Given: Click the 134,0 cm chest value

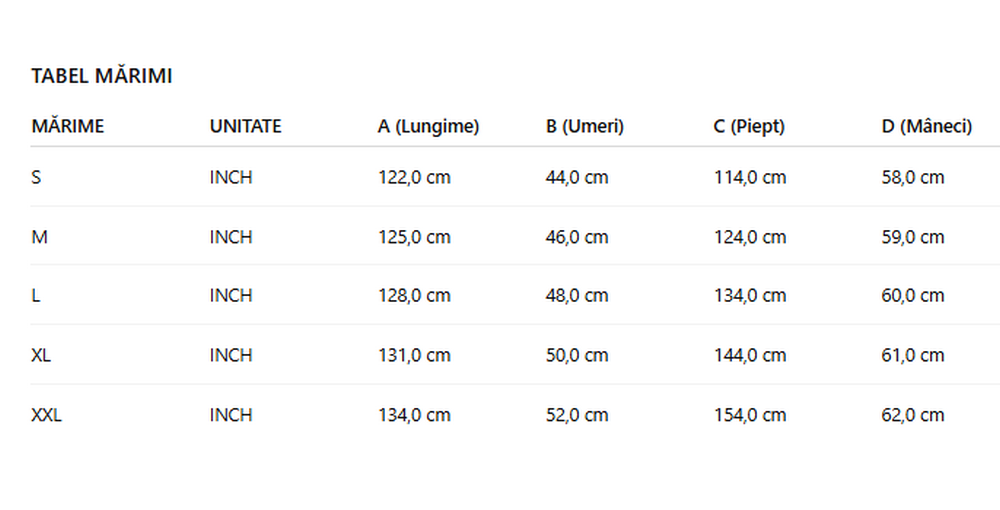Looking at the screenshot, I should point(750,296).
